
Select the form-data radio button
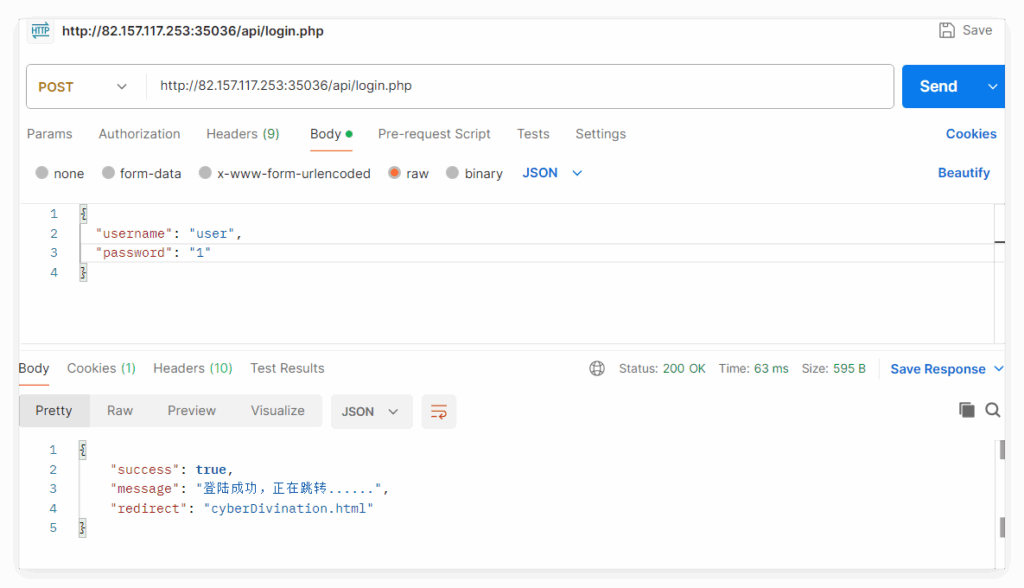point(109,173)
